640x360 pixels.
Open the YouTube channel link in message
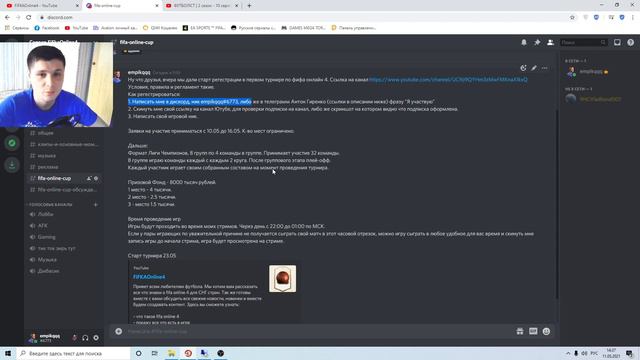(x=448, y=80)
